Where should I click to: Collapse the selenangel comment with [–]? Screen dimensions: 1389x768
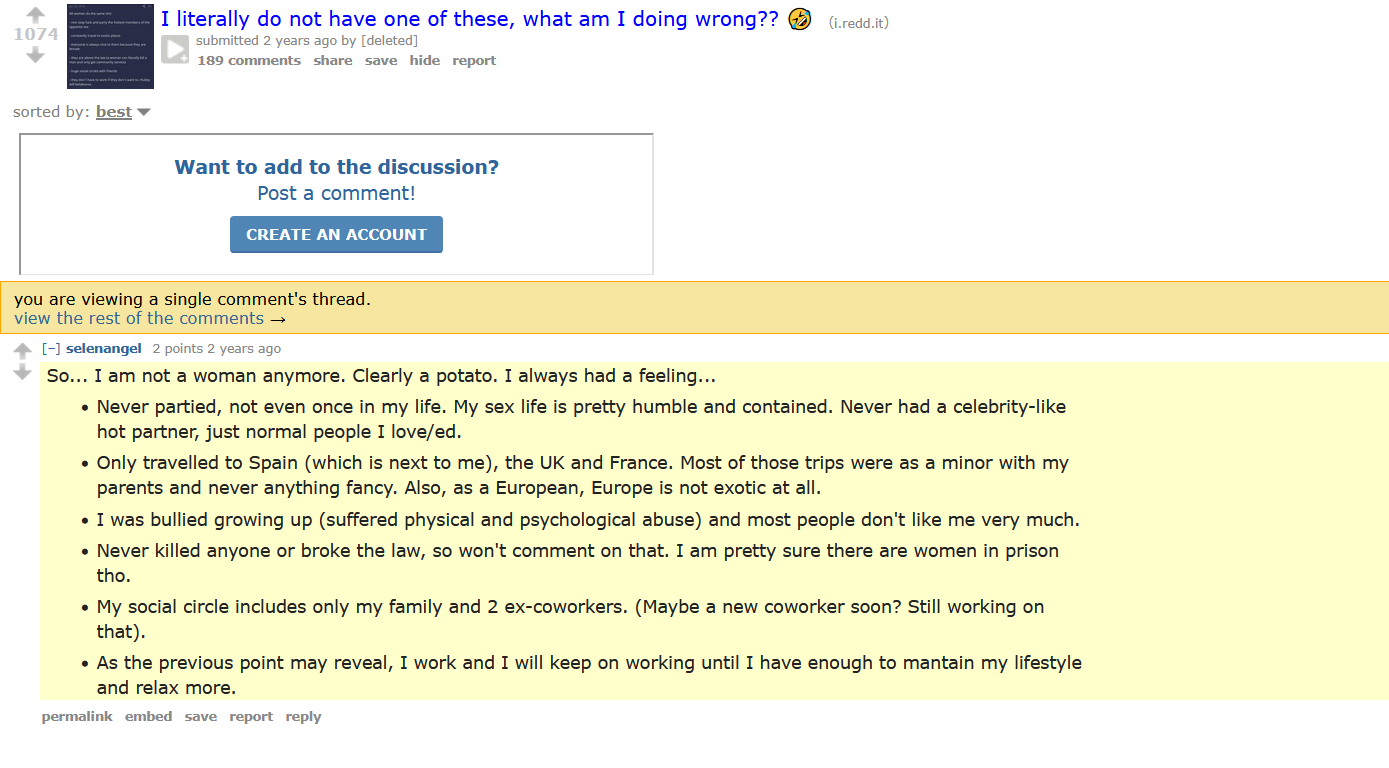coord(51,348)
